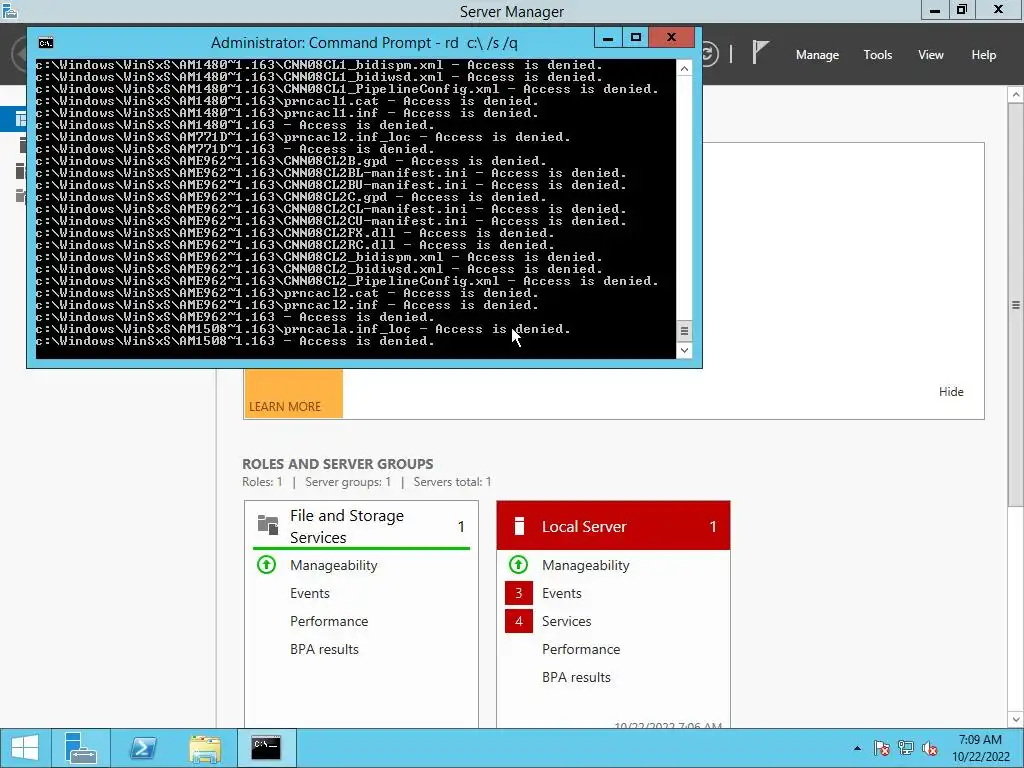Maximize the Command Prompt window
Image resolution: width=1024 pixels, height=768 pixels.
[x=636, y=38]
